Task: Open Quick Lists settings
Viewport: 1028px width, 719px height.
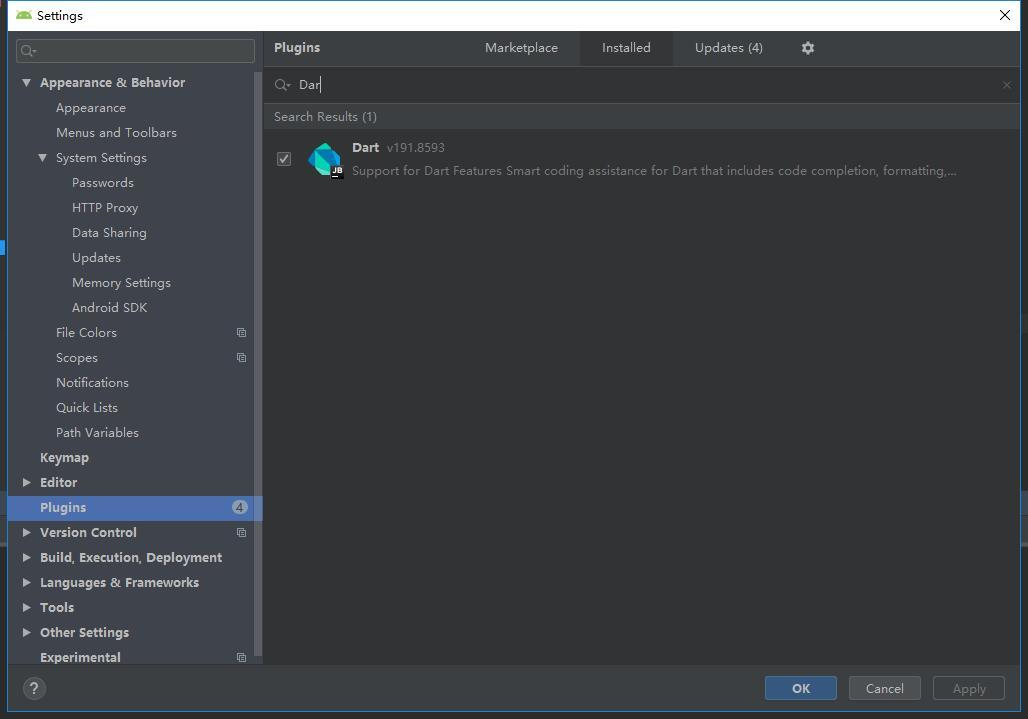Action: pos(87,408)
